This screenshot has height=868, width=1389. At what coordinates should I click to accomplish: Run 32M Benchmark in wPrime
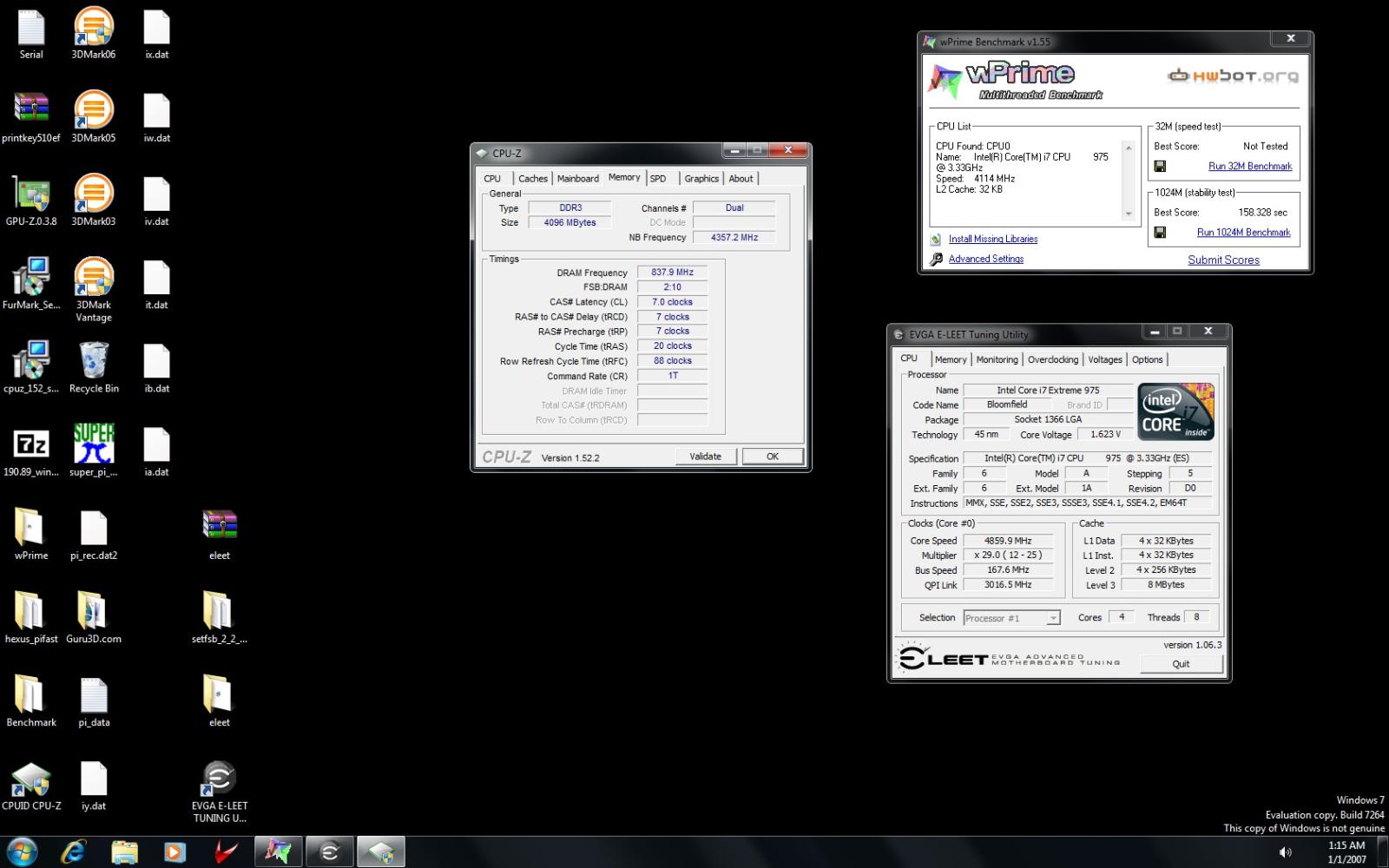coord(1250,166)
